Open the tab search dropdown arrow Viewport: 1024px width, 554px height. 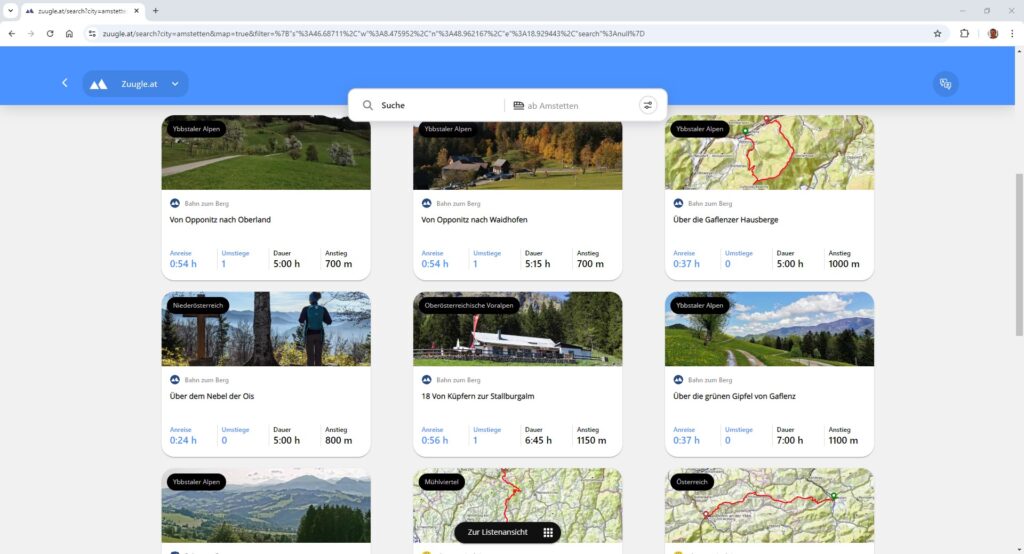(10, 10)
